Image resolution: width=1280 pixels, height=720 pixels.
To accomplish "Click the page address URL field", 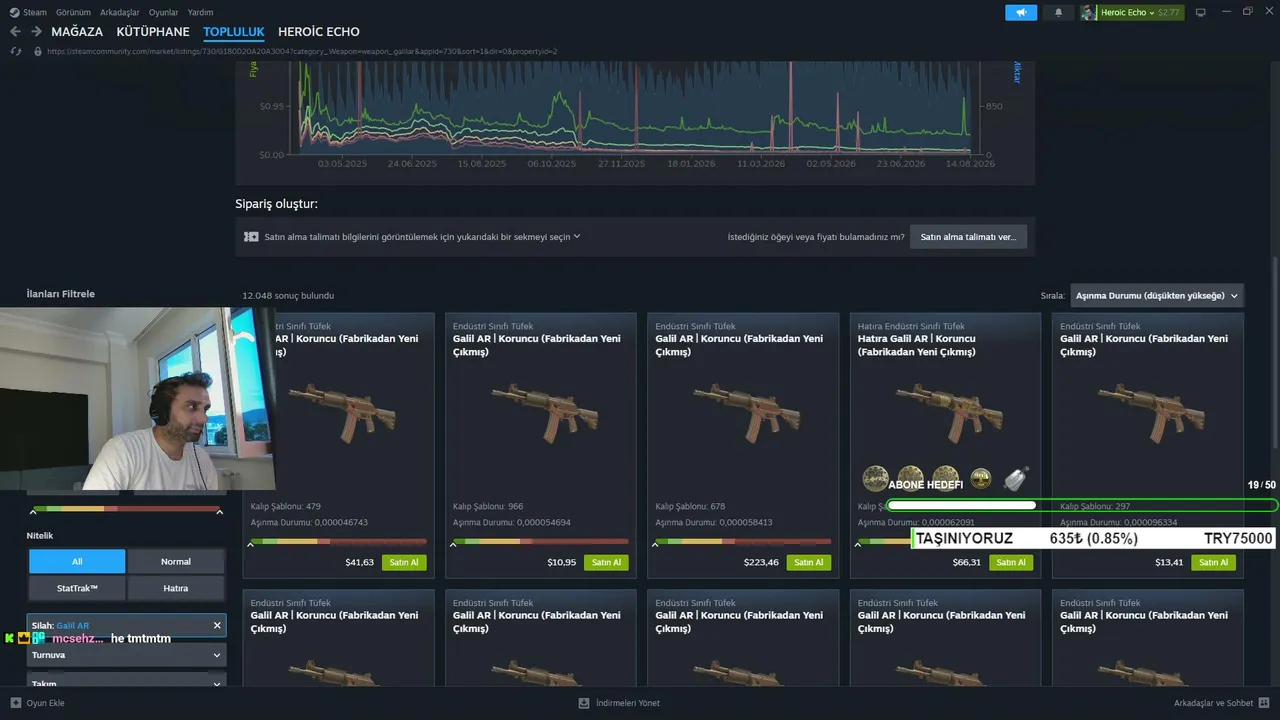I will pos(302,51).
